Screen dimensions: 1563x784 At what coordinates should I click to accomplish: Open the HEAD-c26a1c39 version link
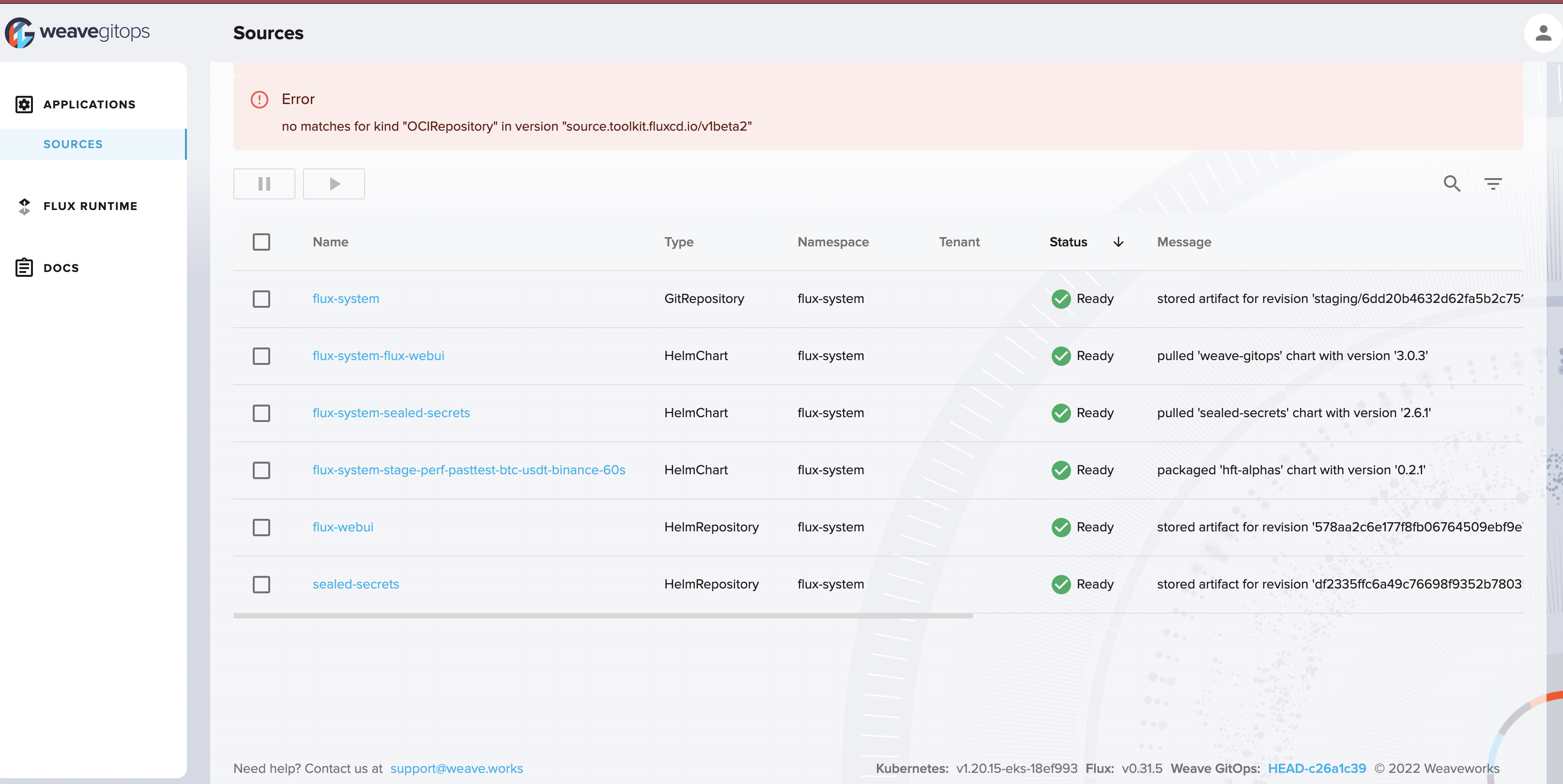point(1317,768)
